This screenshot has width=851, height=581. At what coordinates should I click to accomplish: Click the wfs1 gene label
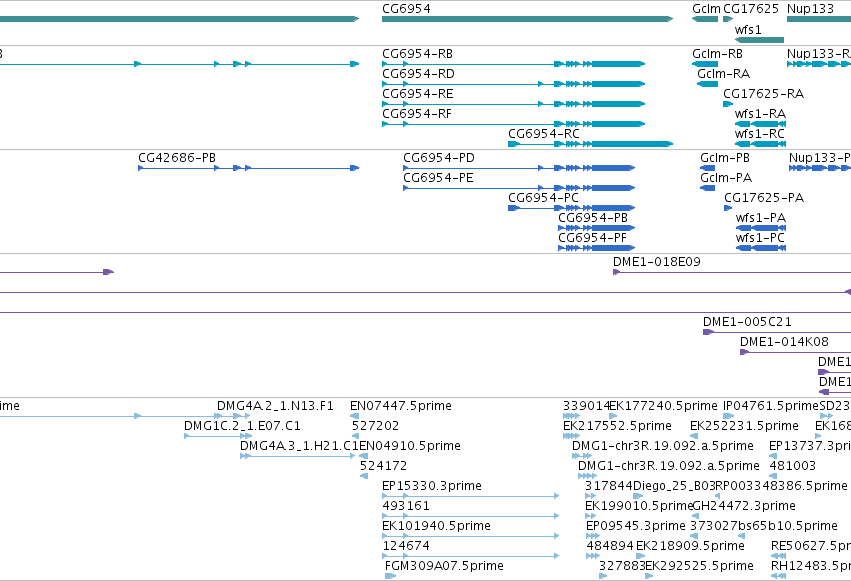pos(748,29)
